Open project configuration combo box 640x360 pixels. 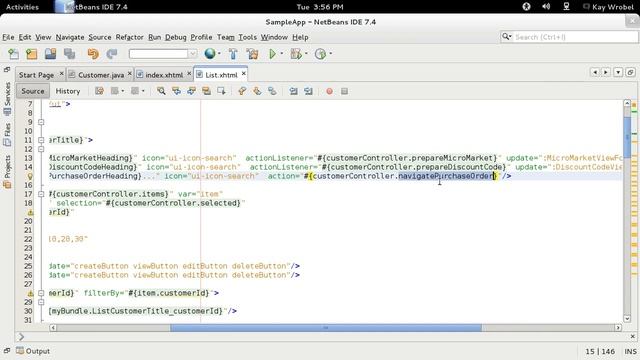pyautogui.click(x=163, y=53)
